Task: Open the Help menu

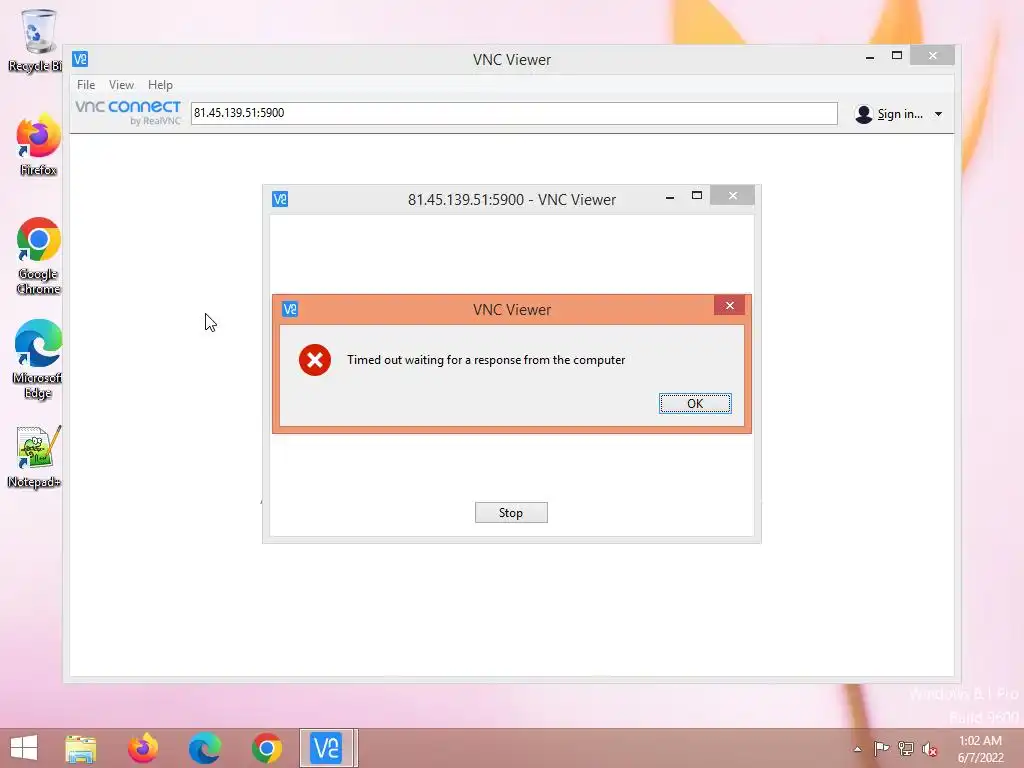Action: tap(160, 85)
